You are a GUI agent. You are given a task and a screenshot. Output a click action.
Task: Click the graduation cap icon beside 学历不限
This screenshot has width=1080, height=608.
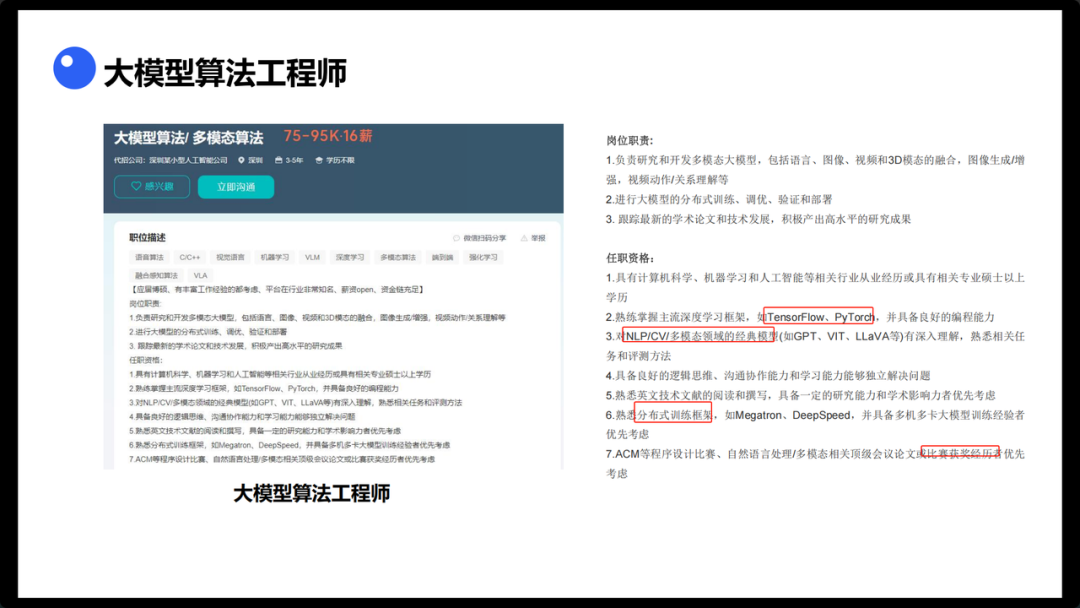pyautogui.click(x=319, y=160)
